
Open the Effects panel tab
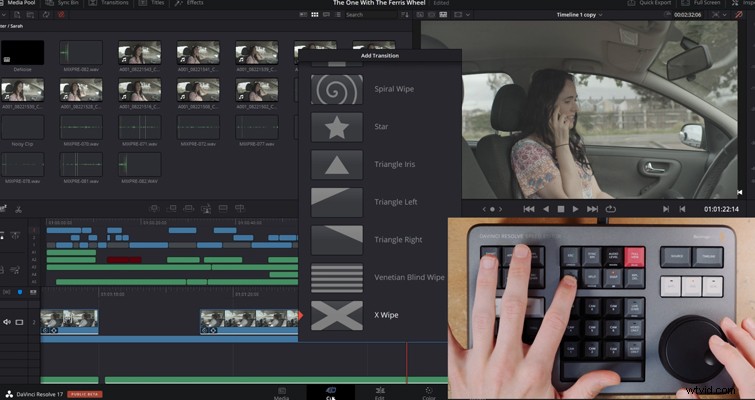coord(189,3)
